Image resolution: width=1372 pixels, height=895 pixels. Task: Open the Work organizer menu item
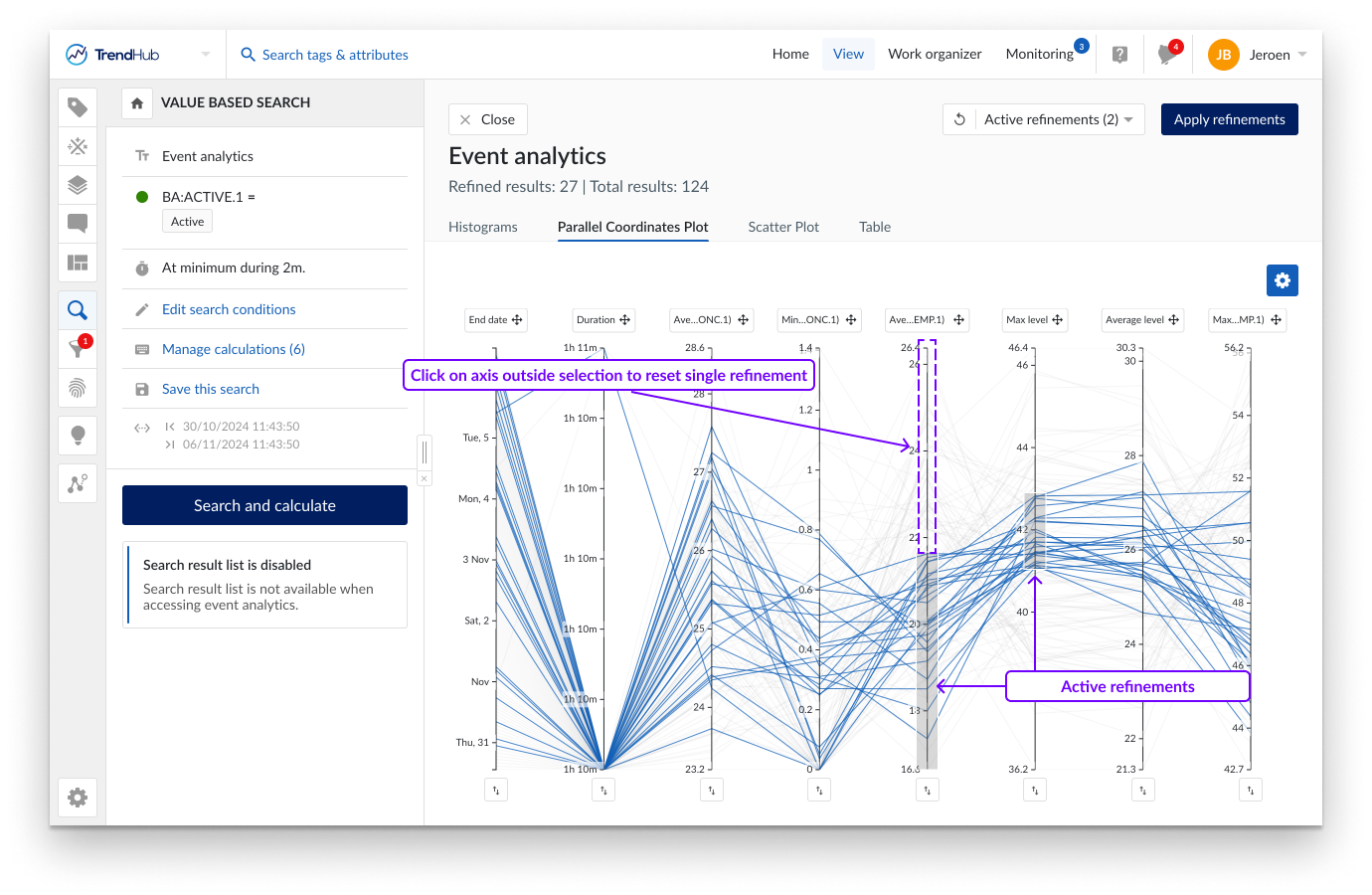pos(934,54)
